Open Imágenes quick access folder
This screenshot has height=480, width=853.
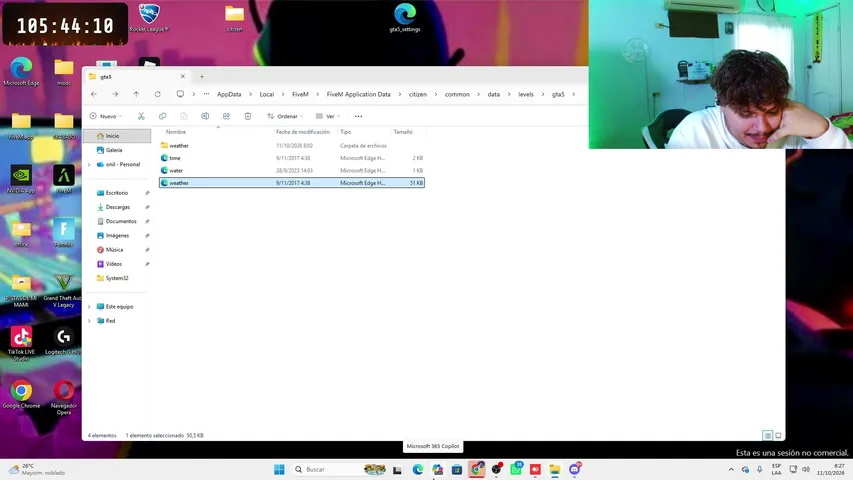[117, 235]
